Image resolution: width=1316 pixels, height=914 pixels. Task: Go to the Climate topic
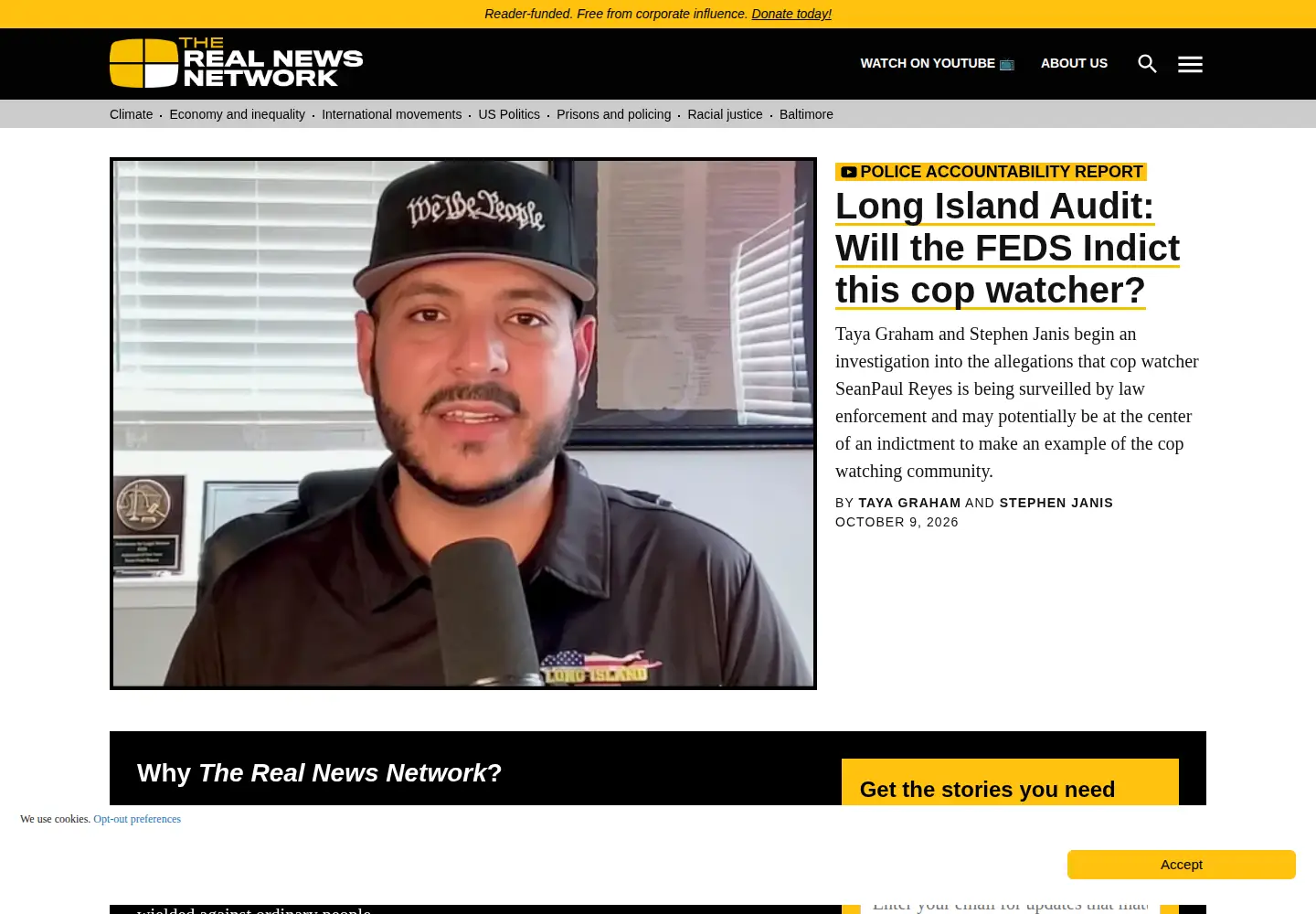(131, 114)
